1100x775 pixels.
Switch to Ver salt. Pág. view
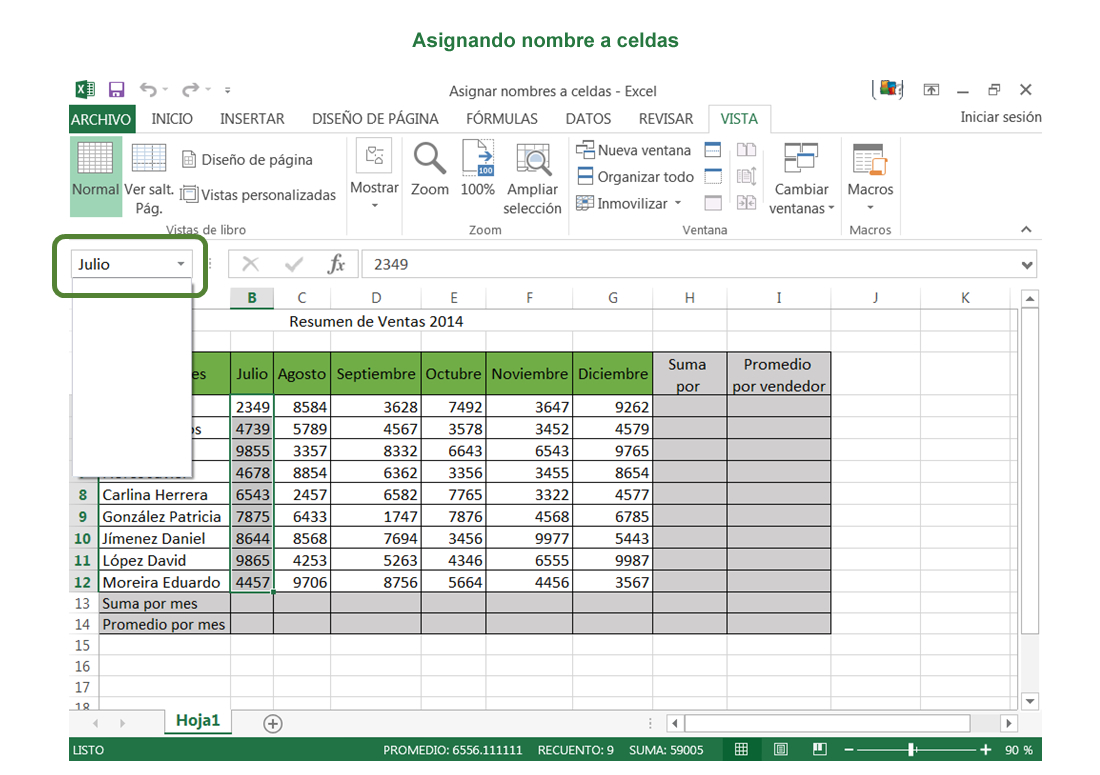[149, 178]
